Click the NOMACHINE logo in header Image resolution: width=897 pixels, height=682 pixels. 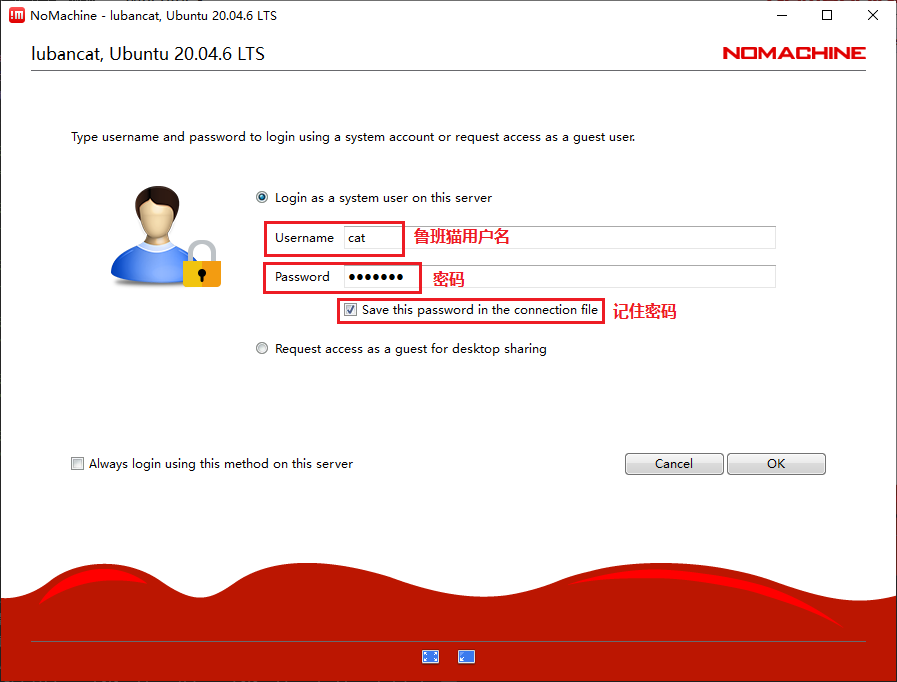(x=794, y=53)
